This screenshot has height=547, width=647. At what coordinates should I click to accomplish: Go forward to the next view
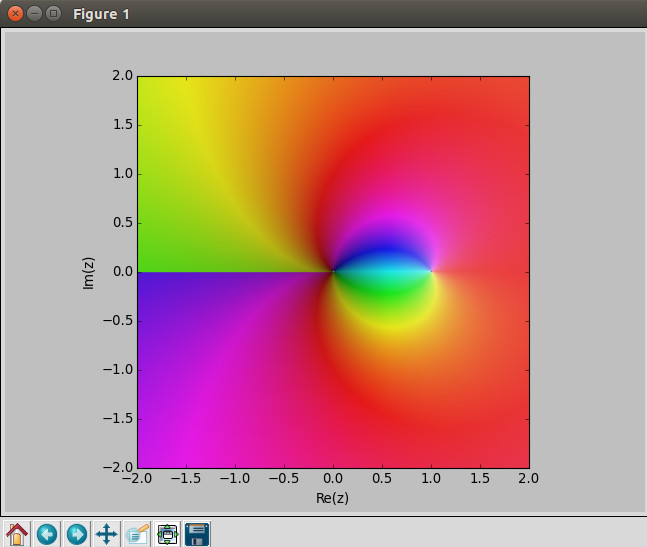(x=76, y=534)
